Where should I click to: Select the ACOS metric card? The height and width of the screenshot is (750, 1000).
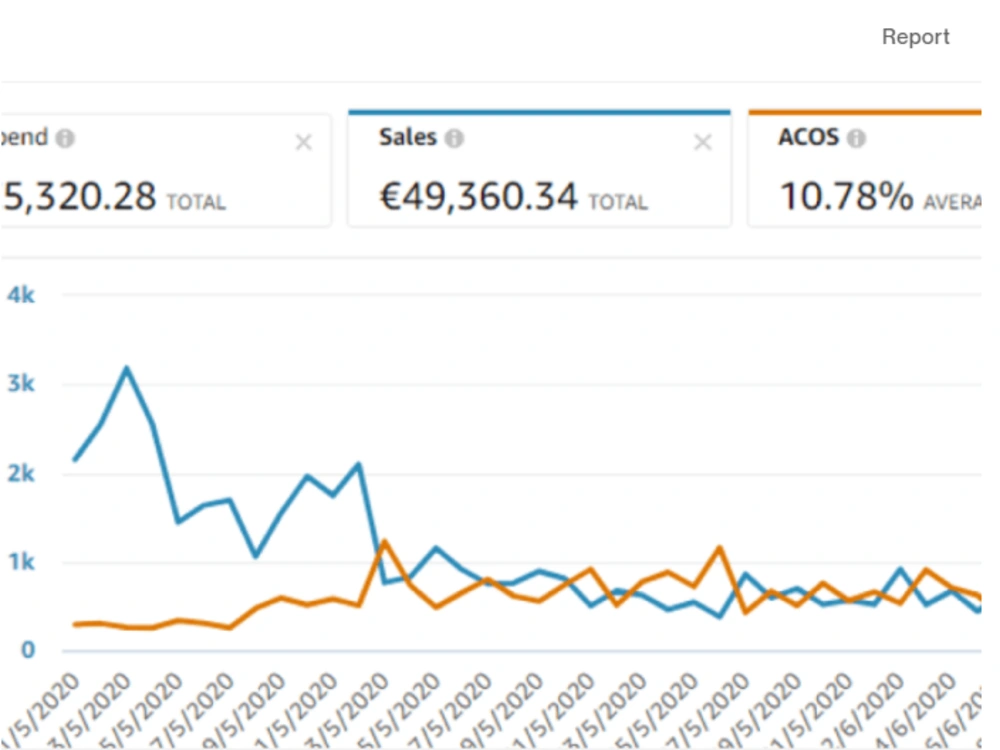[x=864, y=168]
